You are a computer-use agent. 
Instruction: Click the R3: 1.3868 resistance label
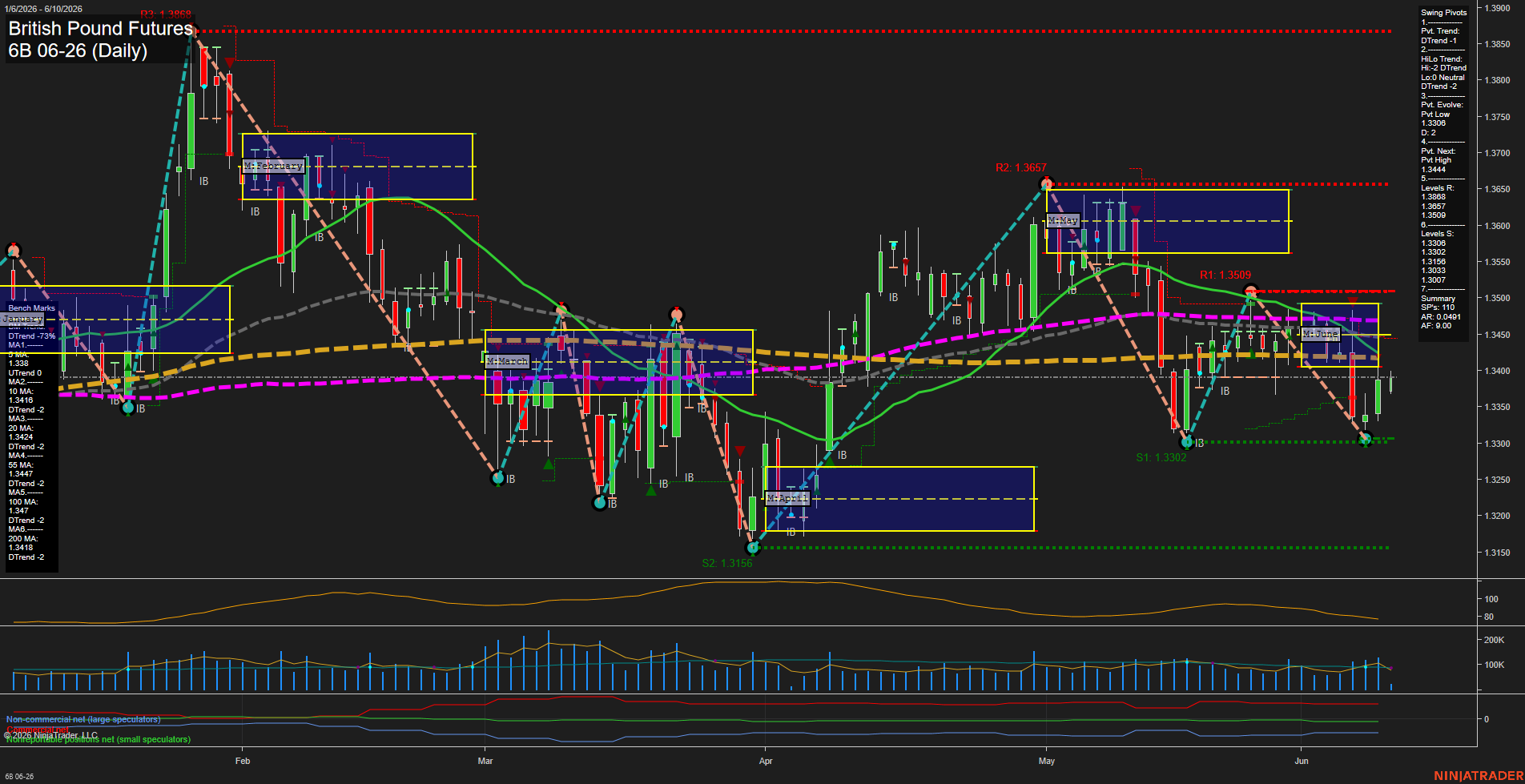(166, 14)
